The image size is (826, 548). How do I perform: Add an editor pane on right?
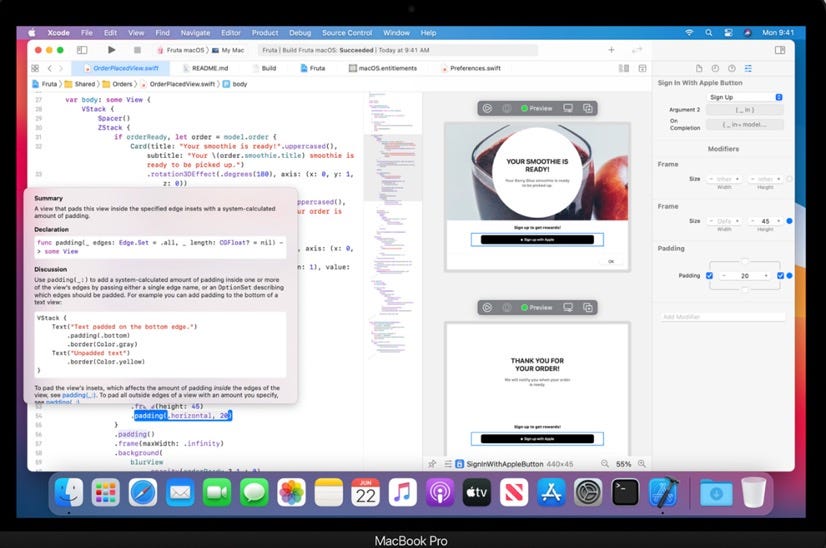(642, 68)
